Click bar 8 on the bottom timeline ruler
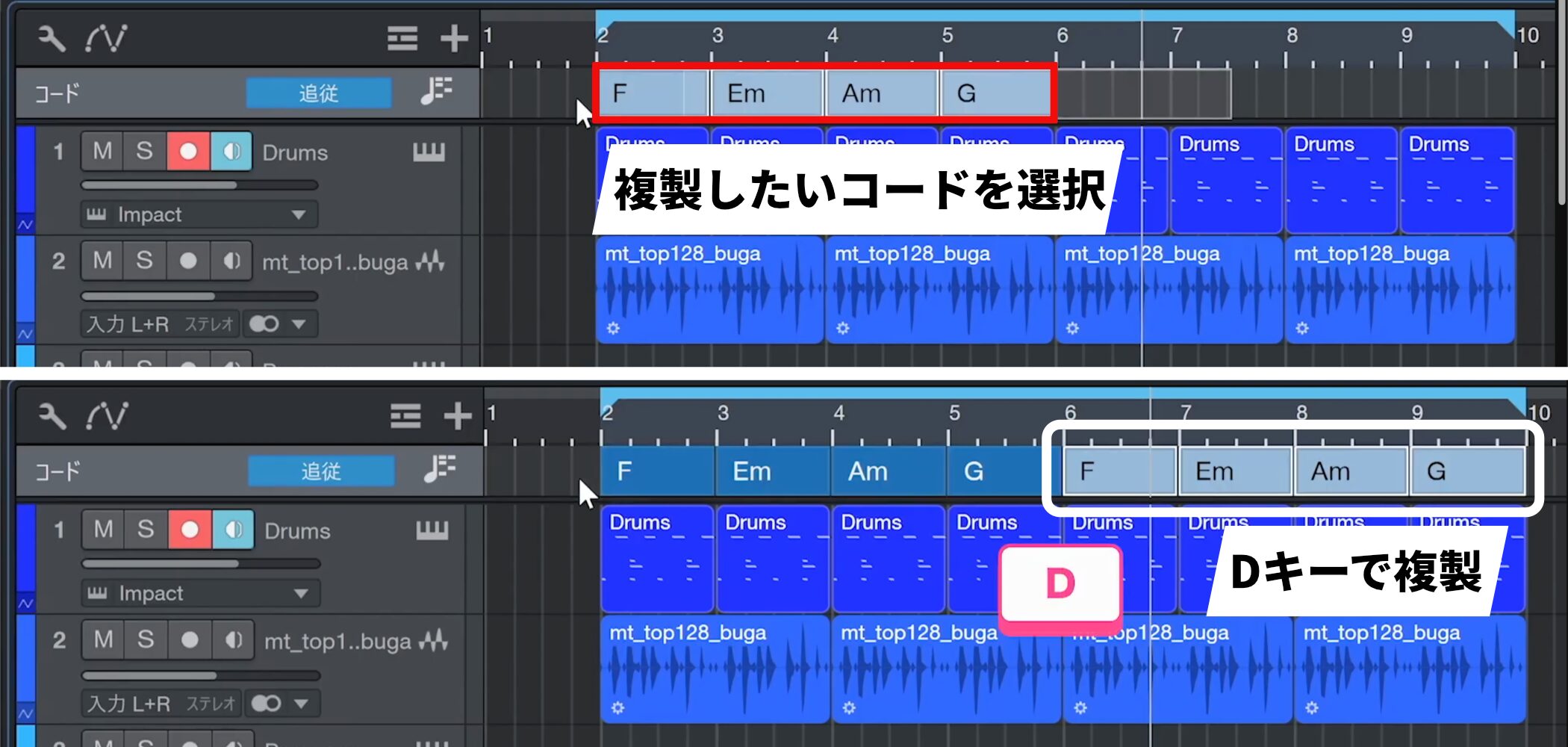 (1301, 415)
